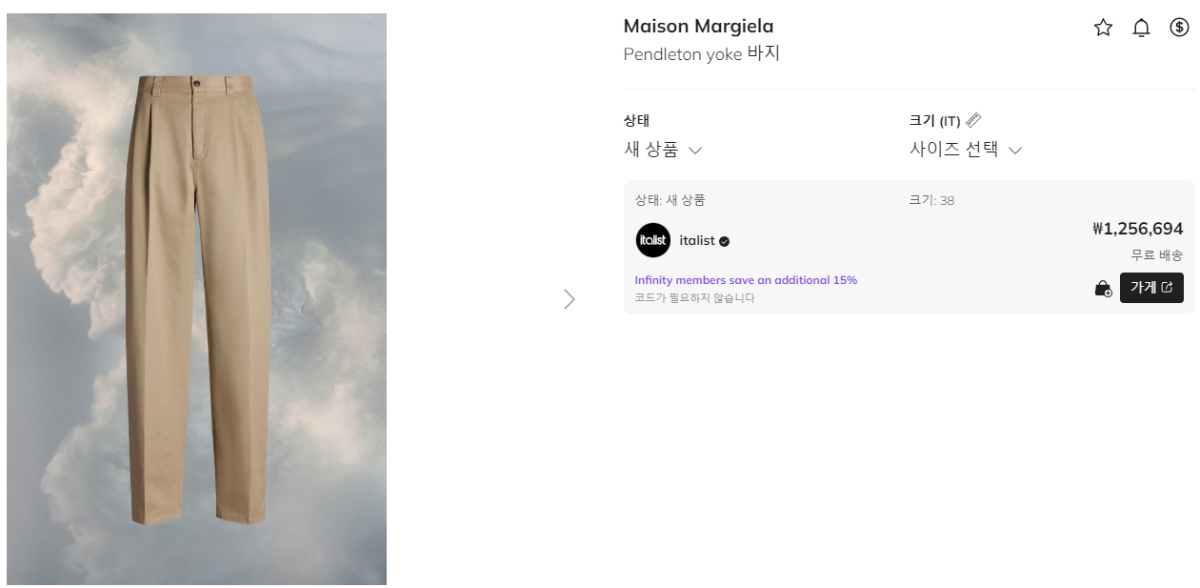The height and width of the screenshot is (588, 1200).
Task: Expand the 새 상품 condition dropdown
Action: click(x=662, y=150)
